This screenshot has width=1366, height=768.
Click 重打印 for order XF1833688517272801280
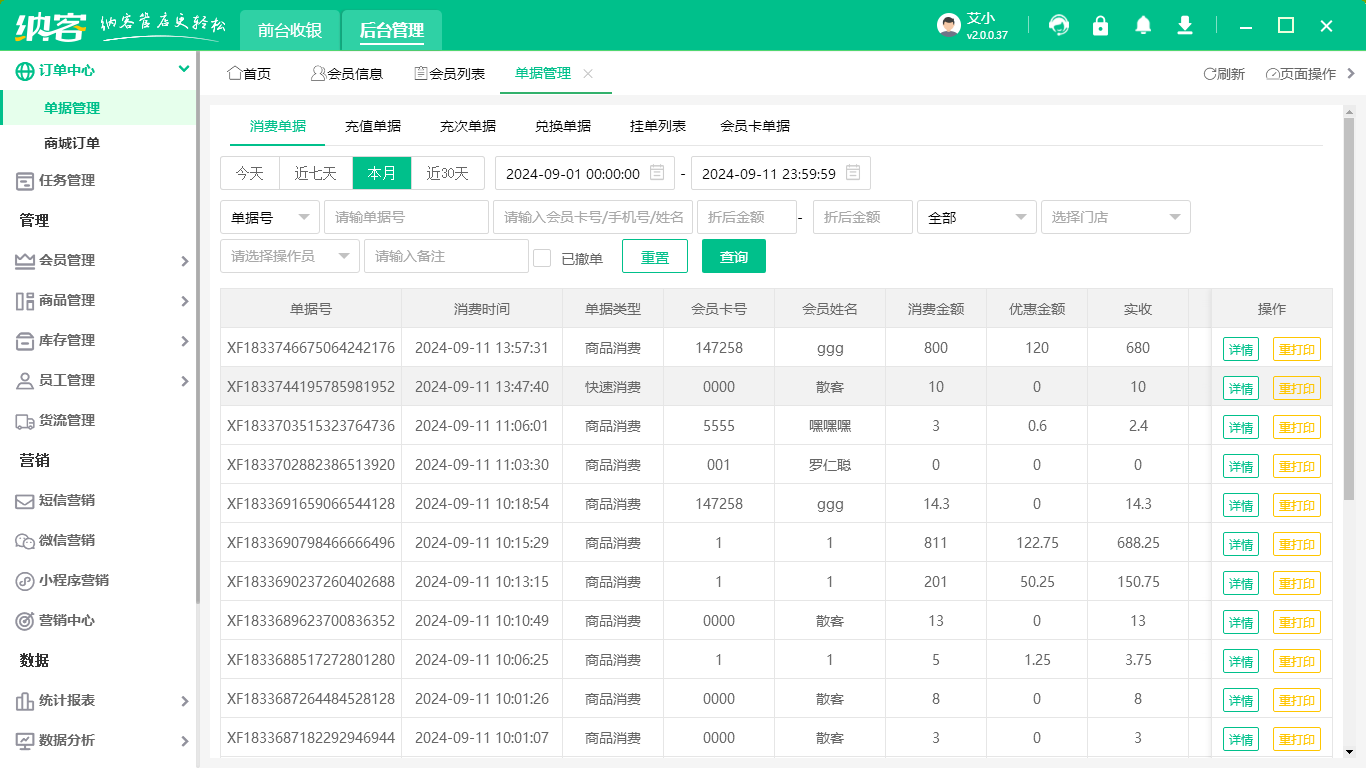[1297, 661]
